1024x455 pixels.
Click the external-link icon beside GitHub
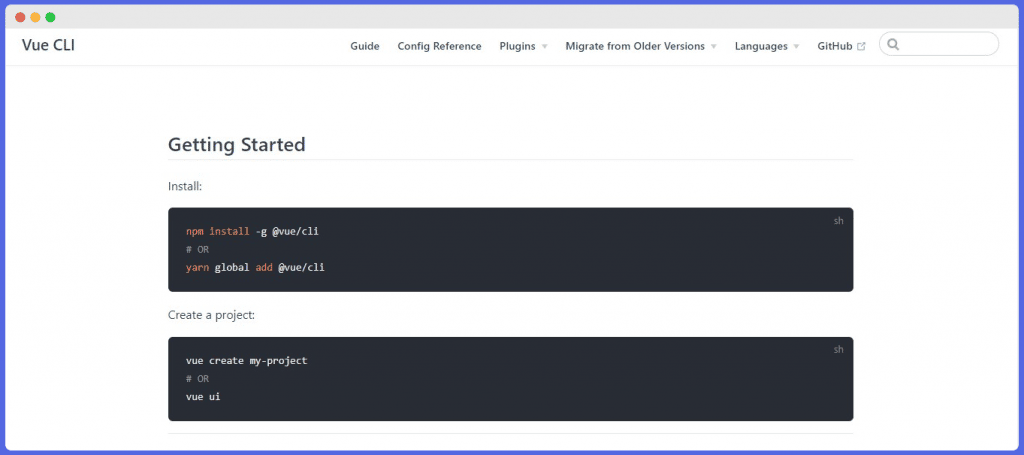(861, 46)
